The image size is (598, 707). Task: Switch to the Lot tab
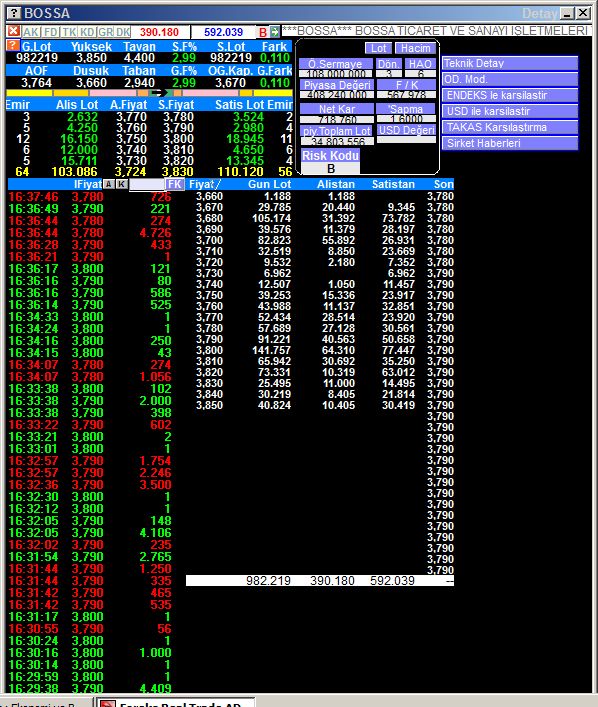(378, 48)
